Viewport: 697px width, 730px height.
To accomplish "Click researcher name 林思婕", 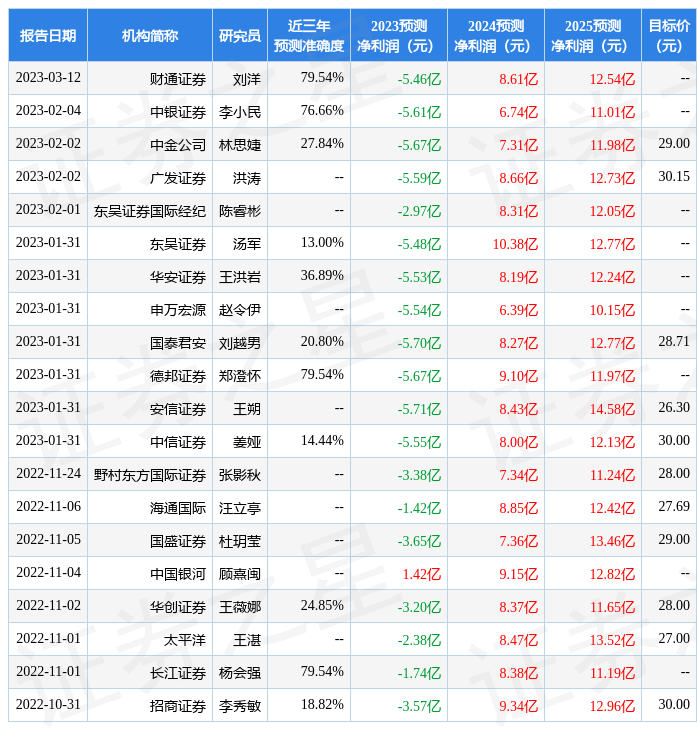I will [240, 144].
